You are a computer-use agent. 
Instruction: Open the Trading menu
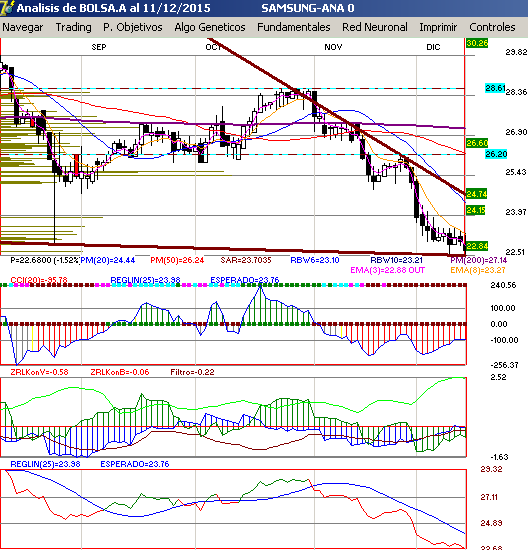coord(73,27)
